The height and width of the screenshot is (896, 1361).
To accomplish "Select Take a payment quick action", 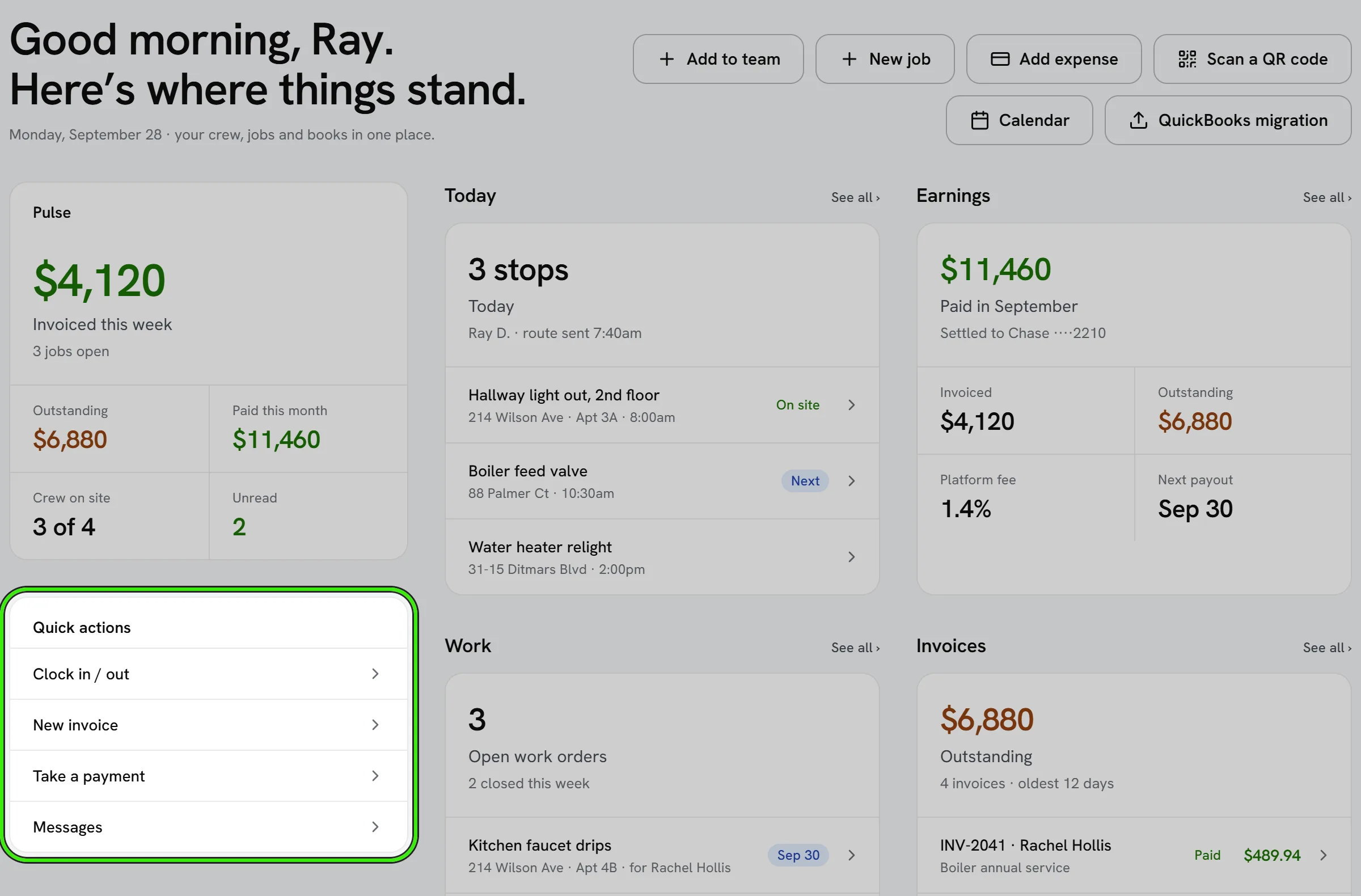I will pos(209,775).
